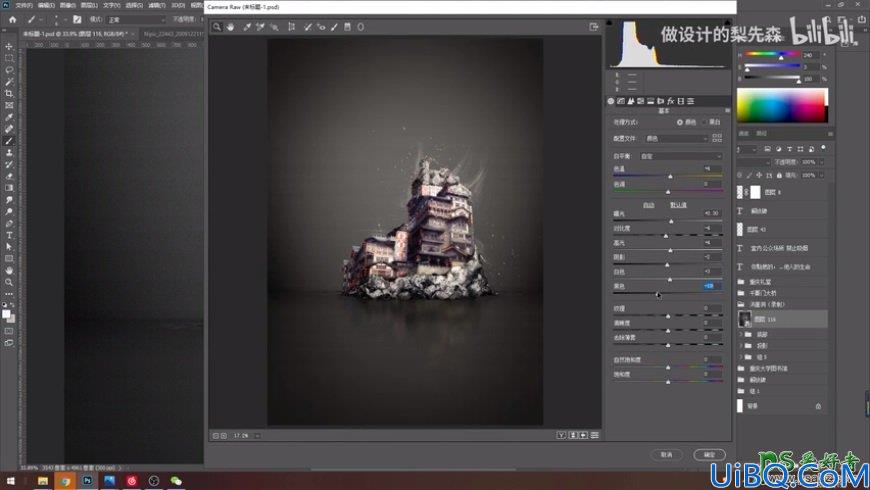Switch to the first PSD document tab
The height and width of the screenshot is (490, 870).
tap(77, 34)
